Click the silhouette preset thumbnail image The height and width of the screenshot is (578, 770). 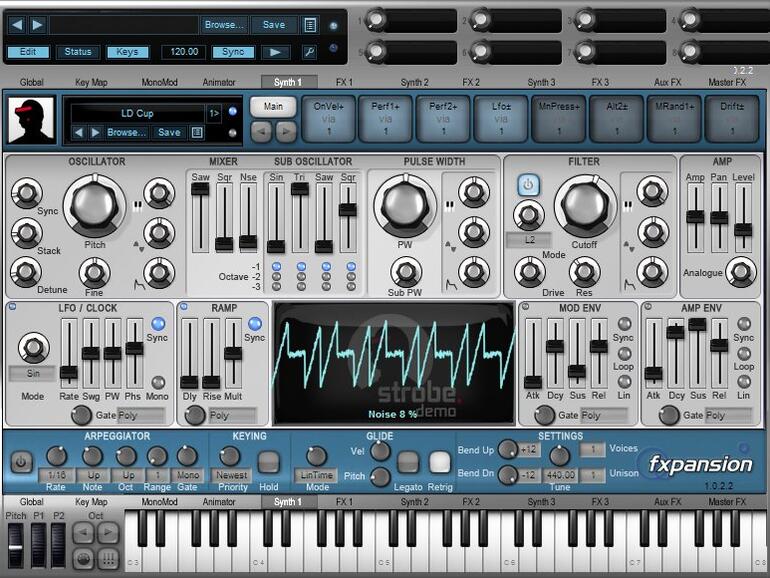tap(31, 120)
